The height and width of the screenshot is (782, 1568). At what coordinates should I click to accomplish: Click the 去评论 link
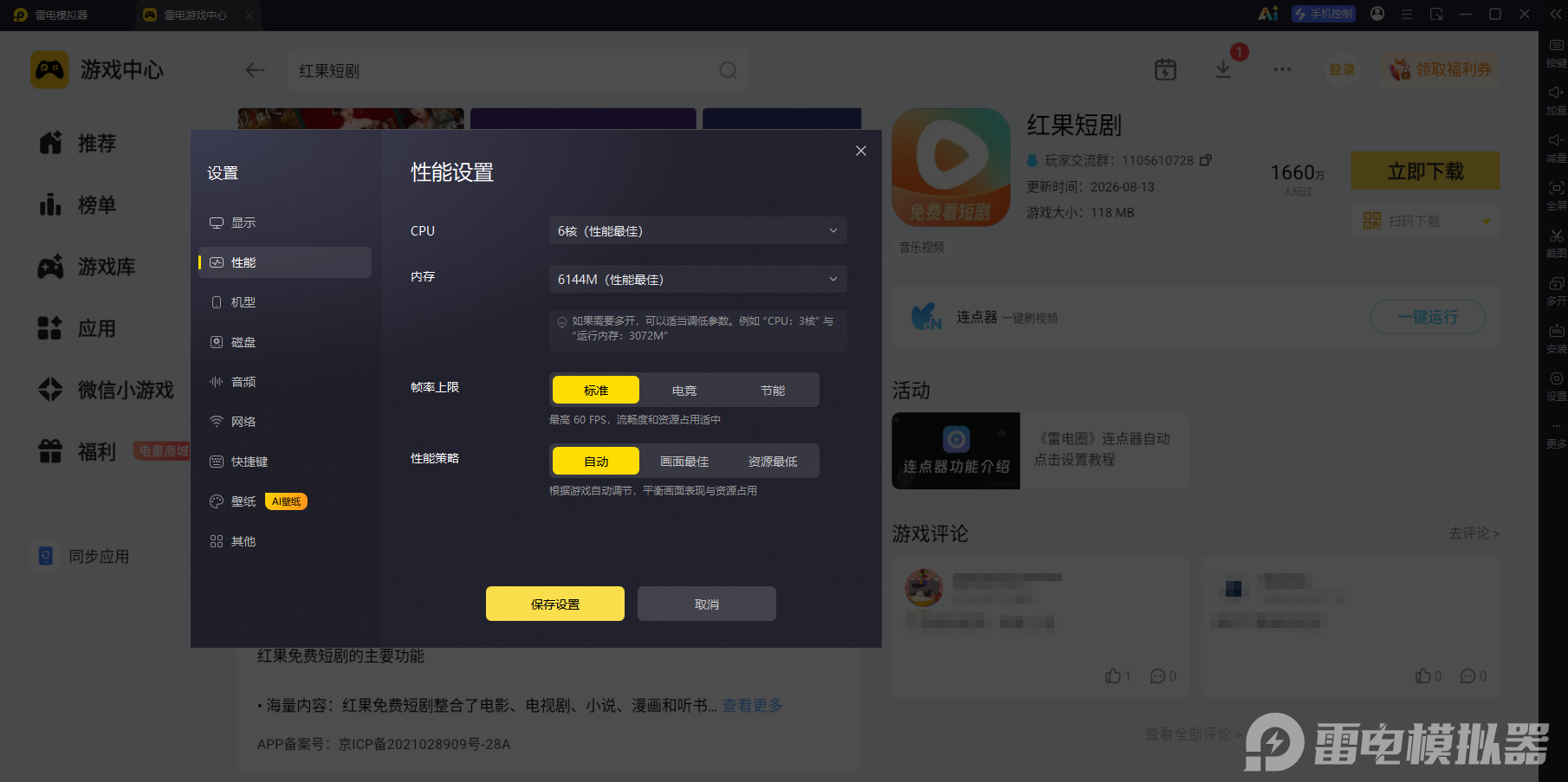tap(1474, 533)
